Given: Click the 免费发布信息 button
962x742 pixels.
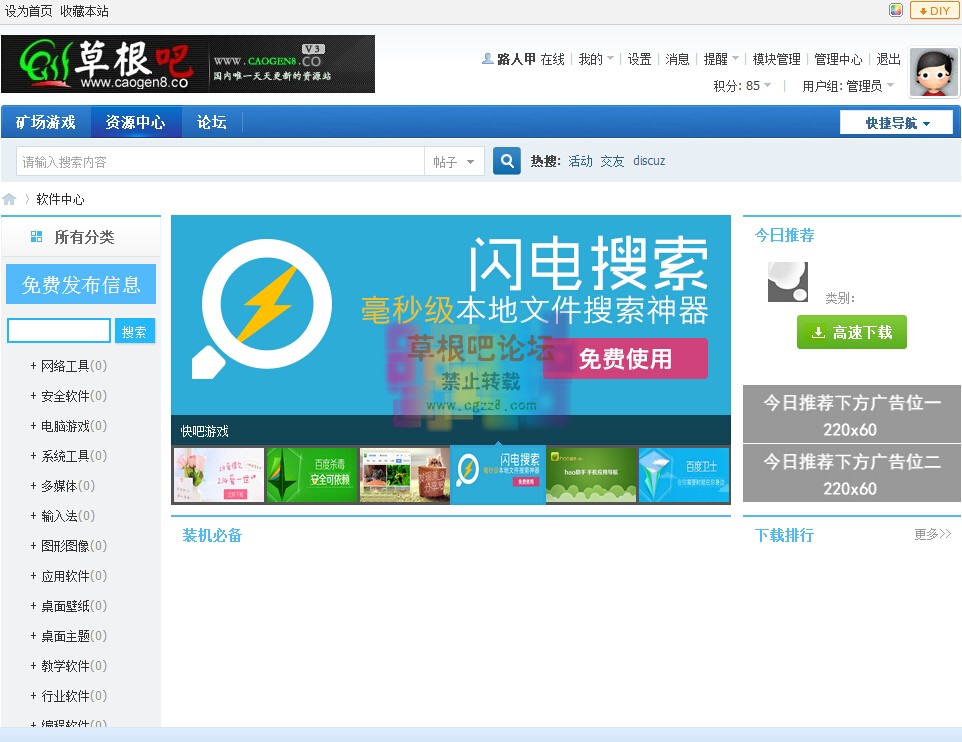Looking at the screenshot, I should 80,284.
